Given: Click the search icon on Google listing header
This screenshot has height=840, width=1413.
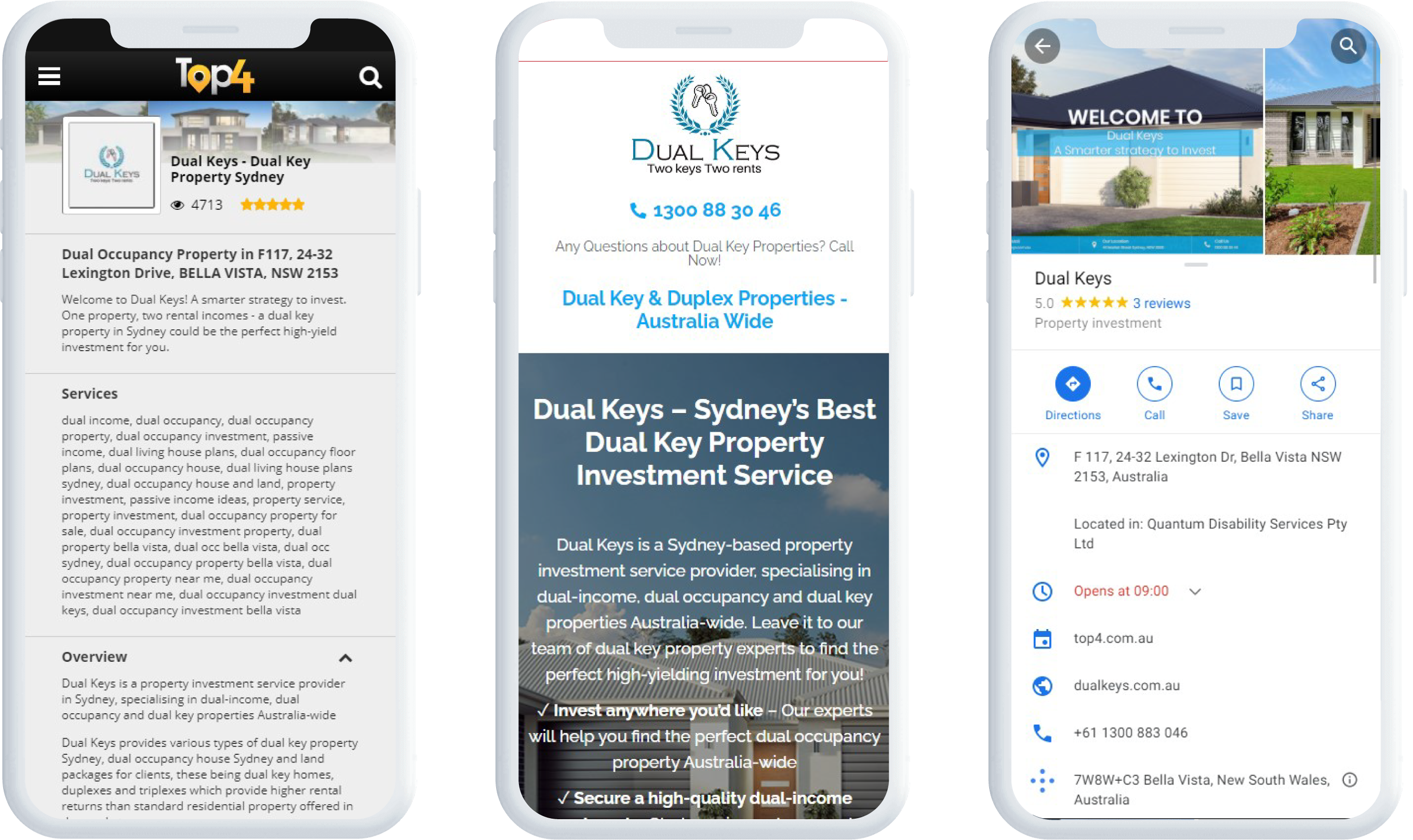Looking at the screenshot, I should pos(1348,45).
